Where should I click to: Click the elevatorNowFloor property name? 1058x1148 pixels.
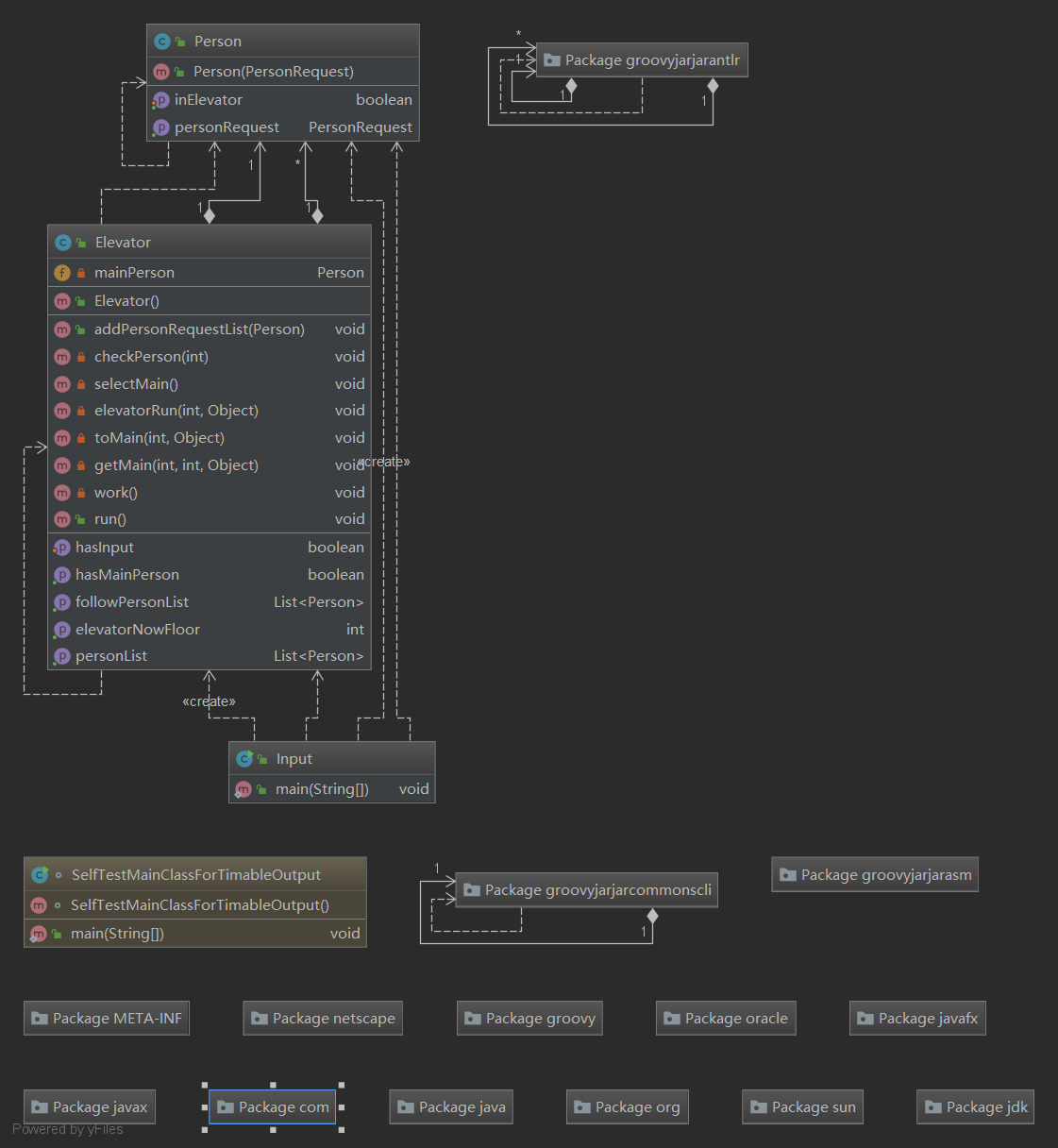[x=138, y=630]
